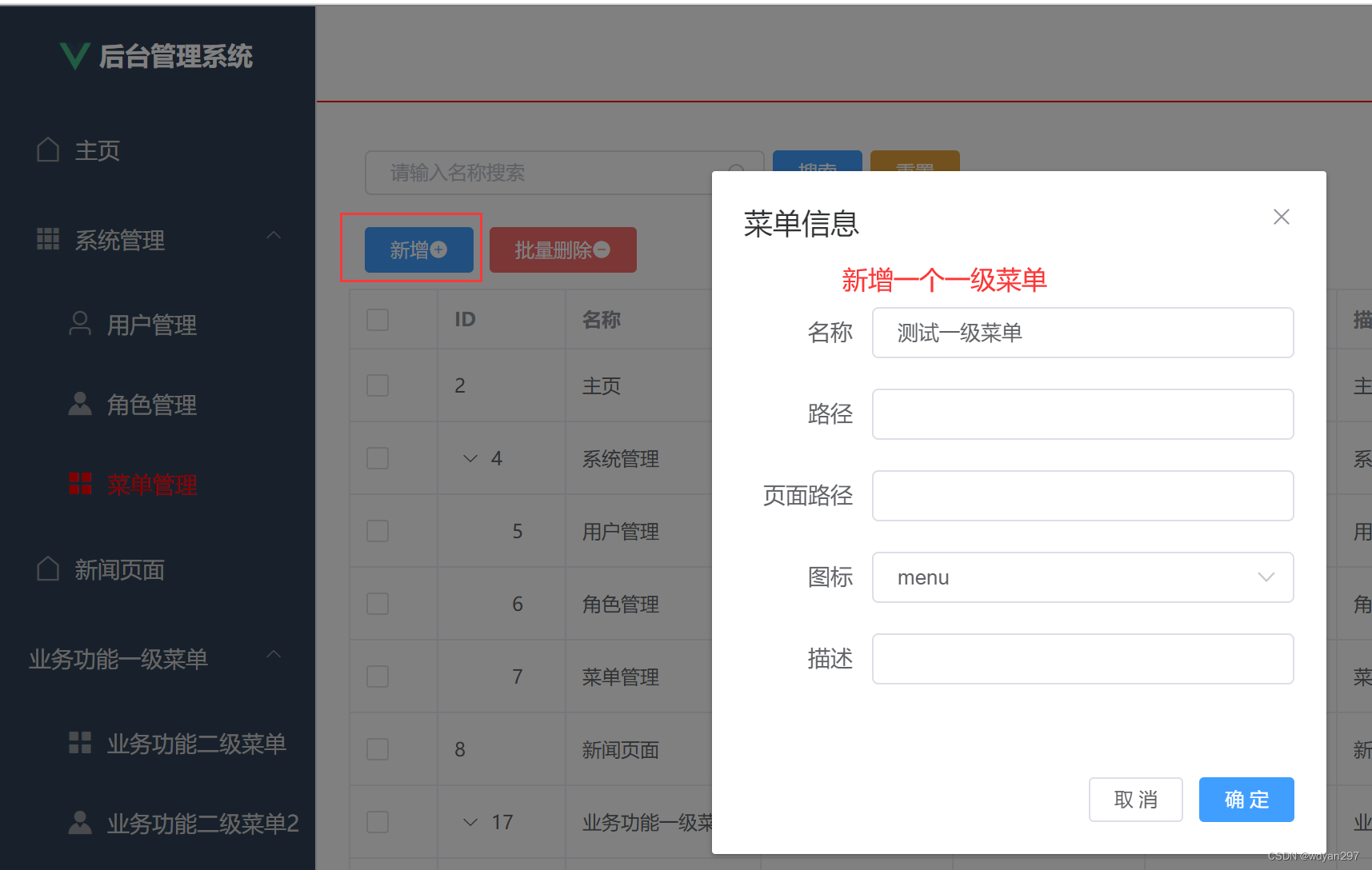Image resolution: width=1372 pixels, height=870 pixels.
Task: Collapse the 业务功能一级菜单 sidebar arrow
Action: [x=274, y=655]
